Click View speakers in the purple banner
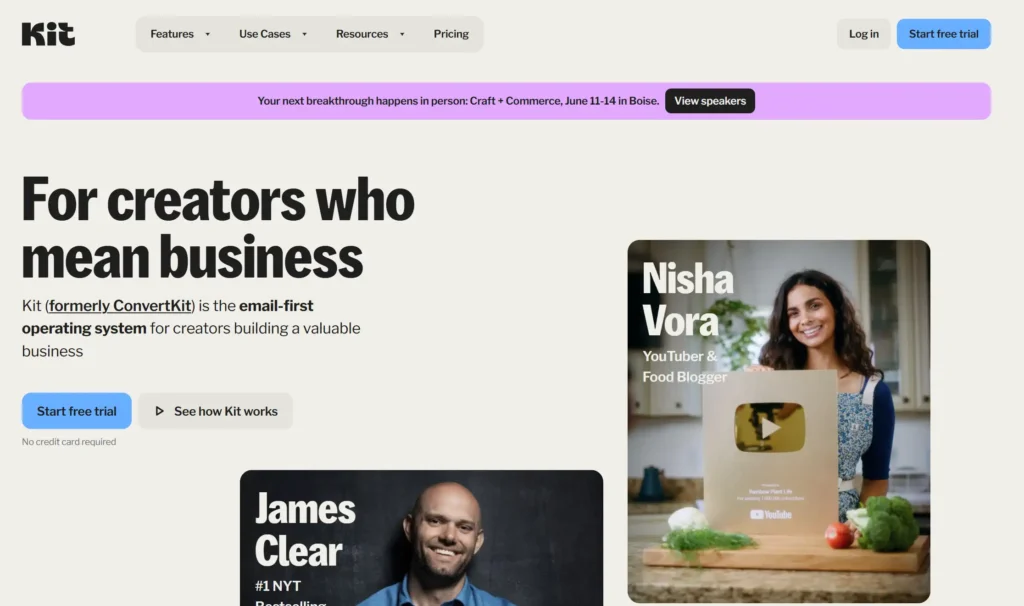 (710, 101)
